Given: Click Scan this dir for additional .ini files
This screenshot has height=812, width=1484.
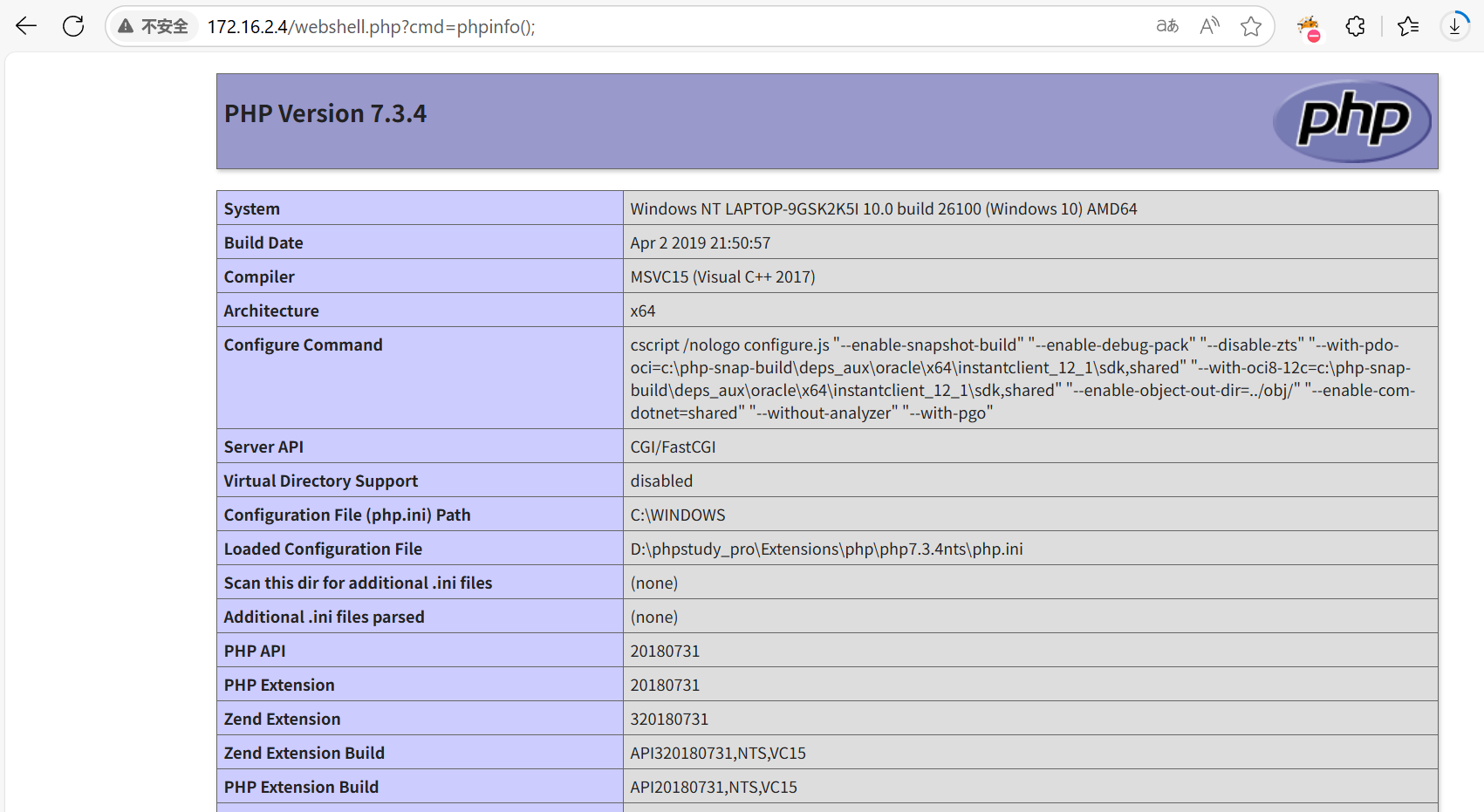Looking at the screenshot, I should [x=358, y=583].
